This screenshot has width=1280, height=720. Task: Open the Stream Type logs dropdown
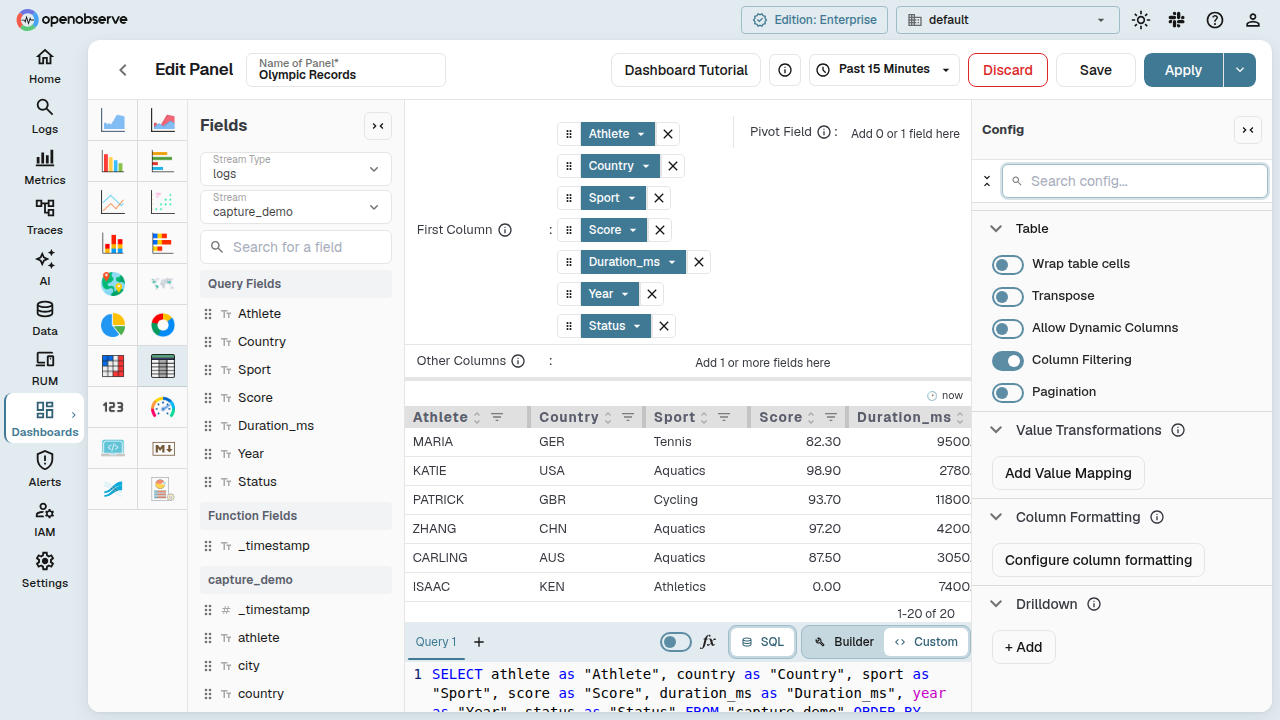[x=296, y=168]
